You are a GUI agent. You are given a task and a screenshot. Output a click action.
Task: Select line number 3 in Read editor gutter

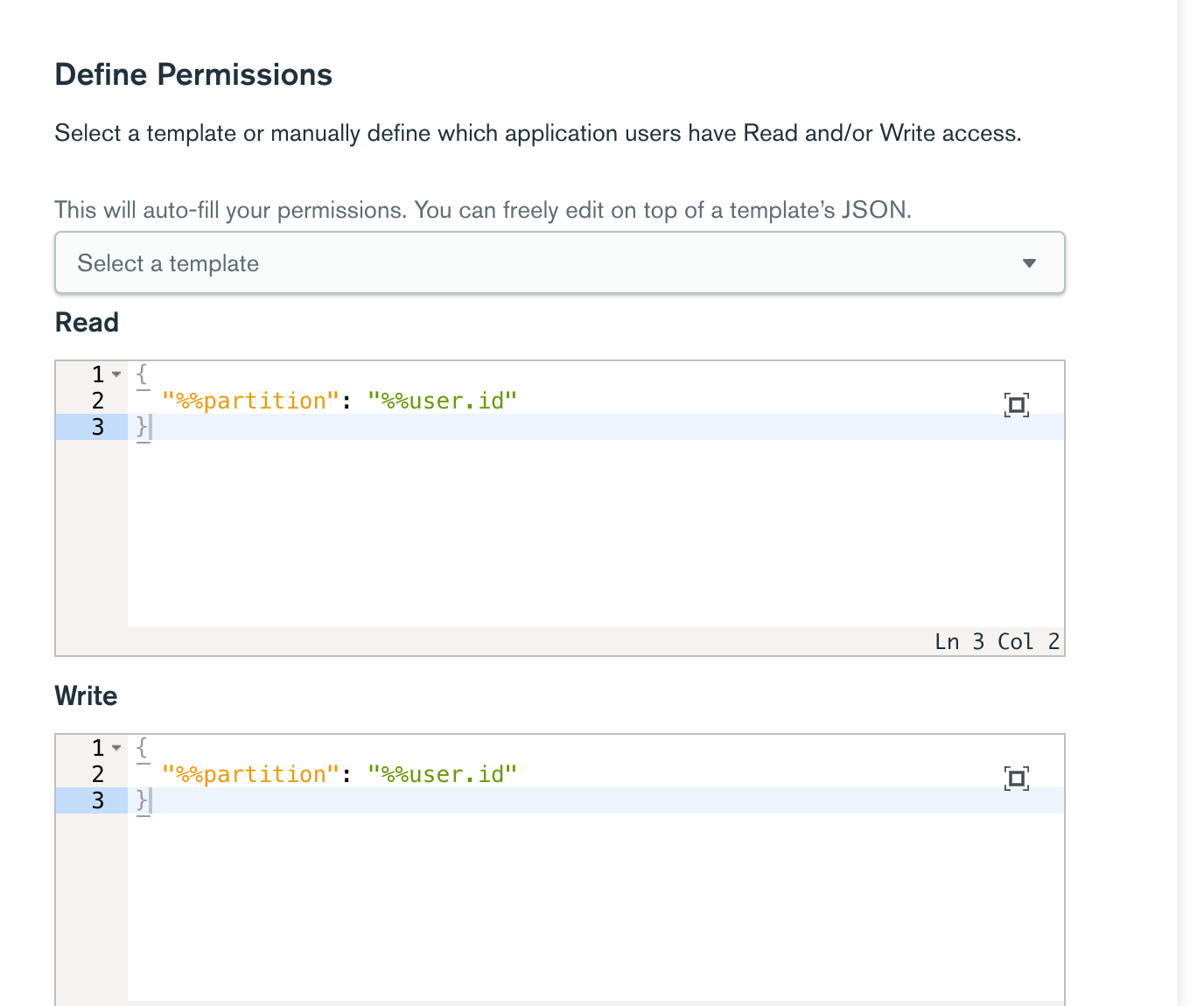click(98, 427)
